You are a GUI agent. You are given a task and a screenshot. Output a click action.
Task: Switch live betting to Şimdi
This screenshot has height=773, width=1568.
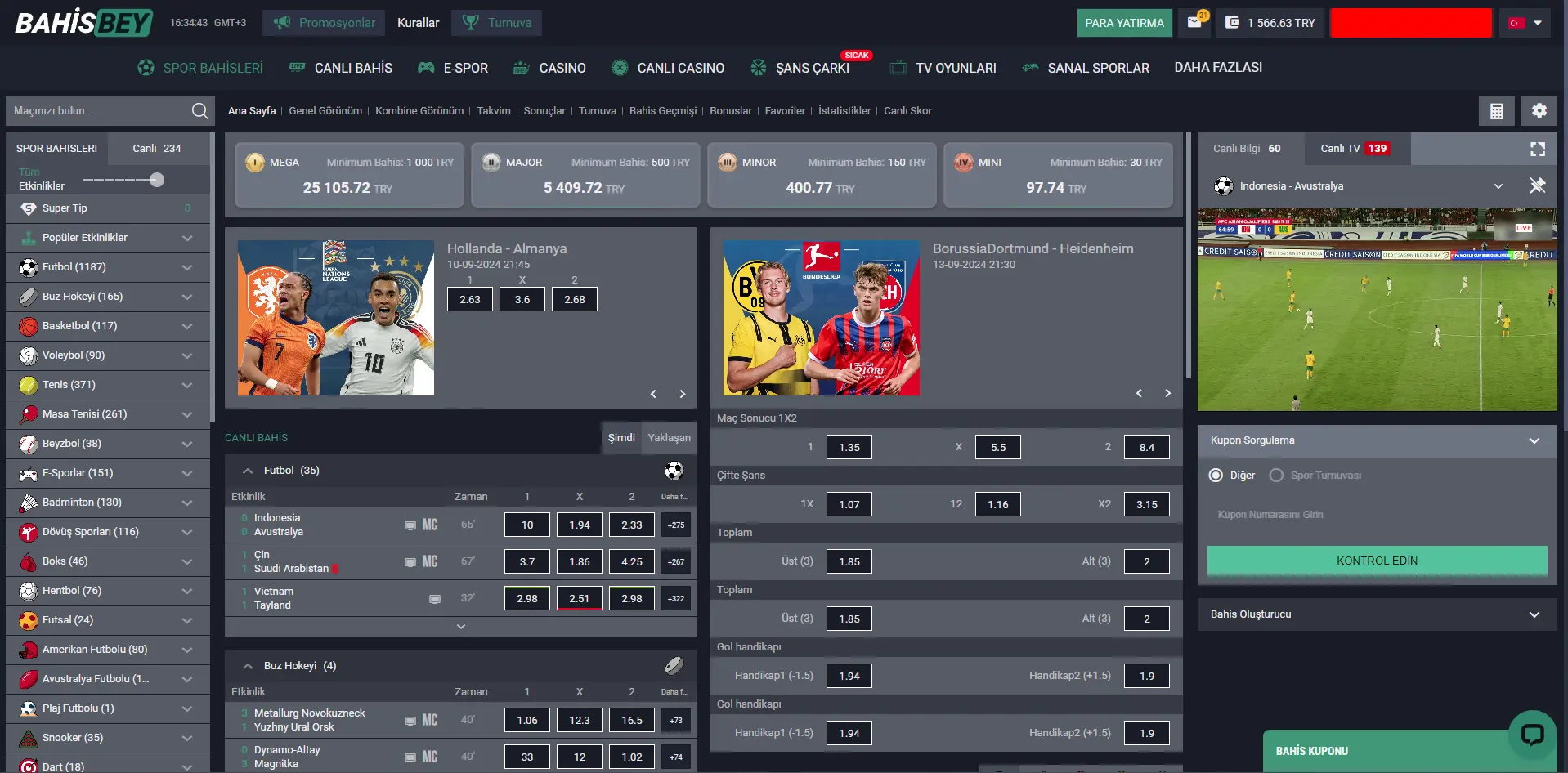tap(621, 438)
